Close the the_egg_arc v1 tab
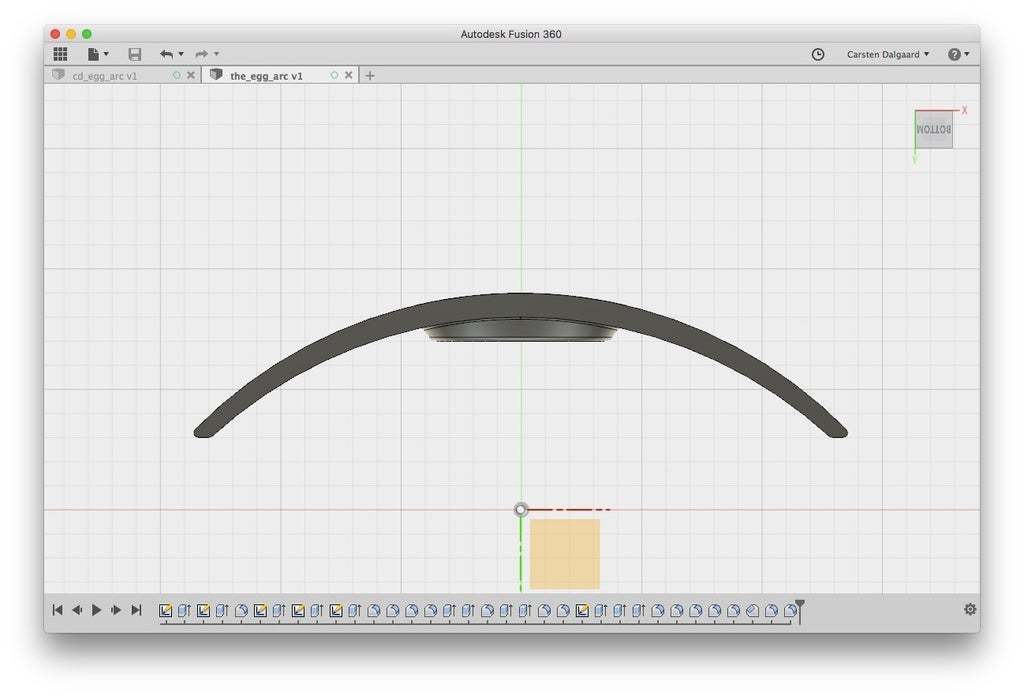This screenshot has width=1024, height=696. click(349, 75)
